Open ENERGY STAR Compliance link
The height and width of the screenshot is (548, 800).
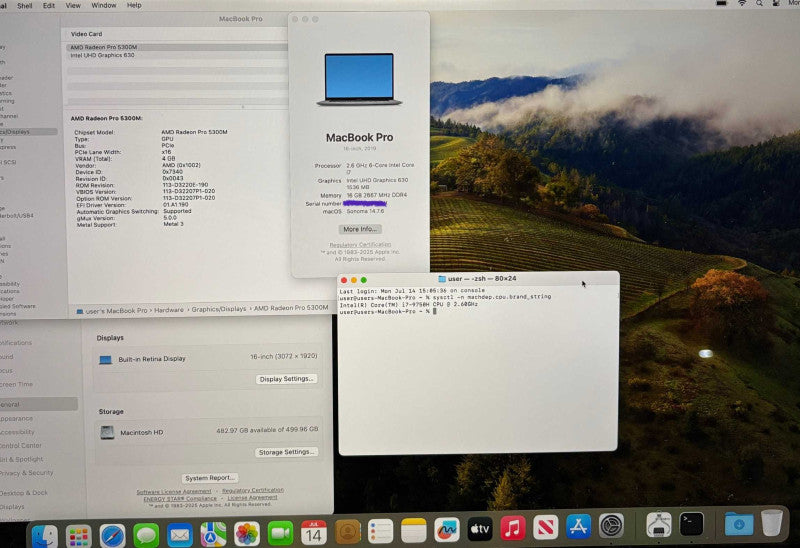(x=180, y=499)
